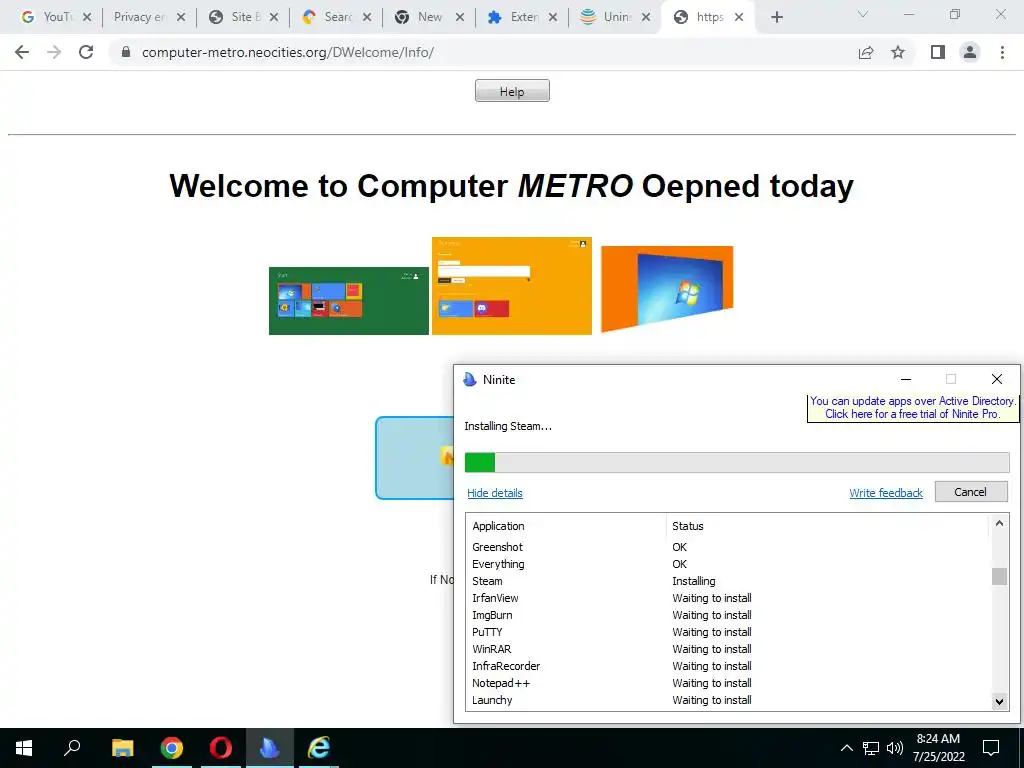The image size is (1024, 768).
Task: Open the taskbar clock showing 8:24 AM
Action: click(938, 748)
